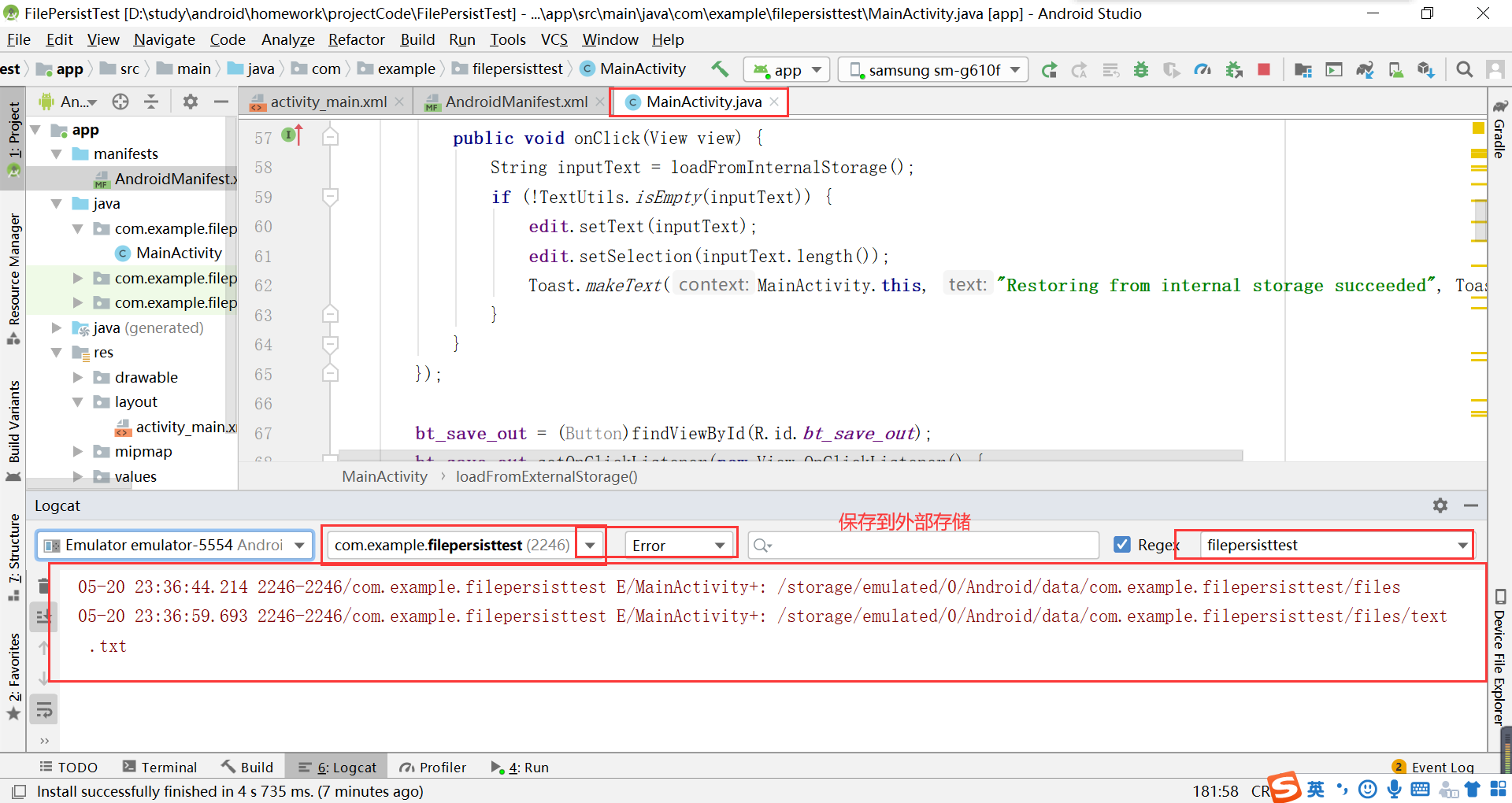Open the VCS menu

(x=554, y=39)
